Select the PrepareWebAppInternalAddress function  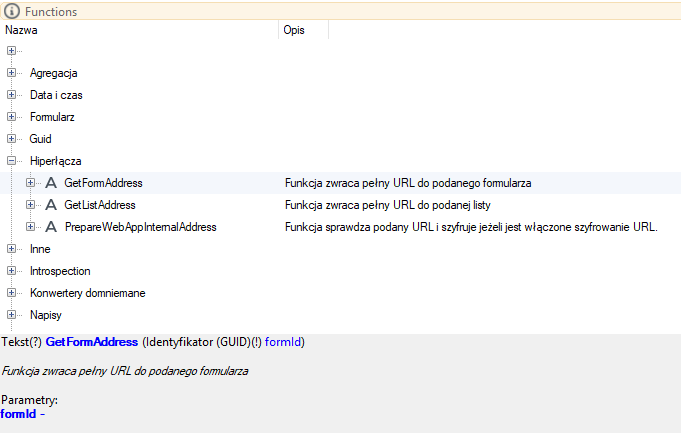[x=140, y=227]
